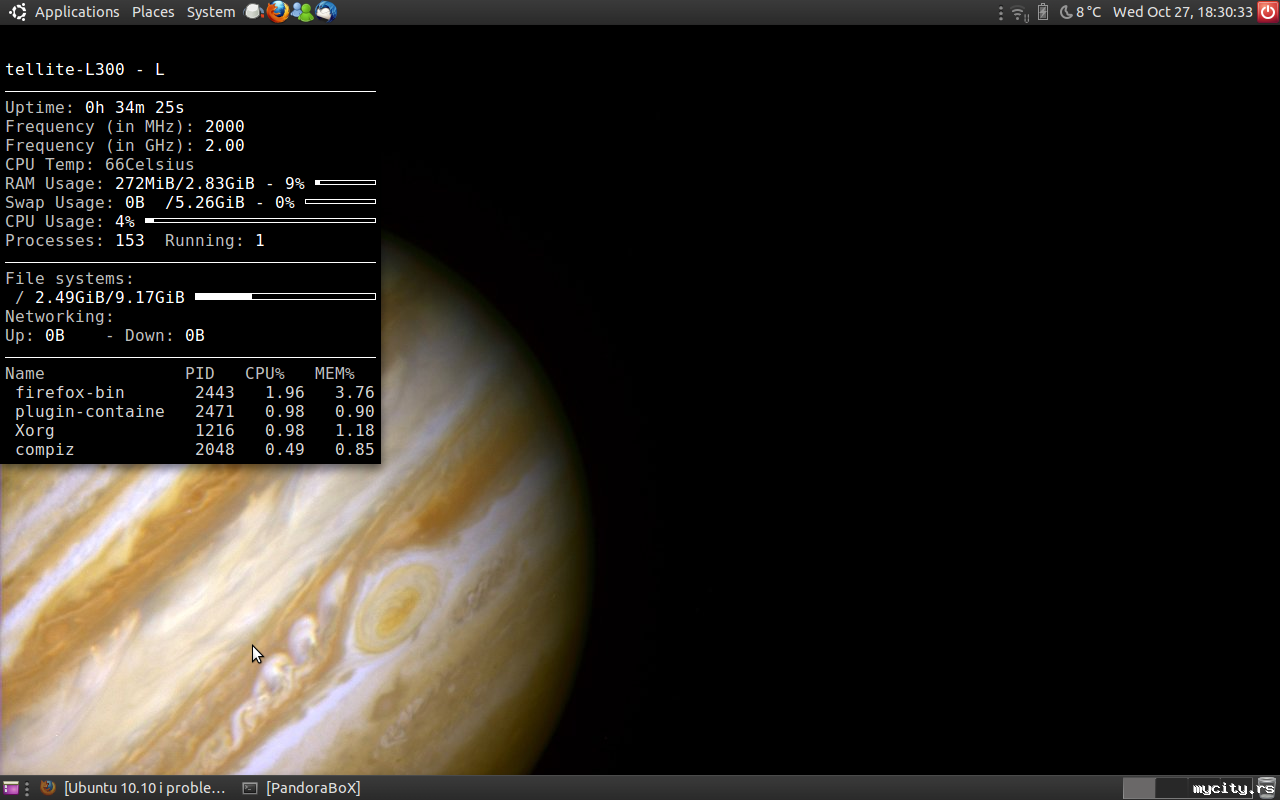
Task: Click the show desktop icon in bottom panel
Action: click(11, 788)
